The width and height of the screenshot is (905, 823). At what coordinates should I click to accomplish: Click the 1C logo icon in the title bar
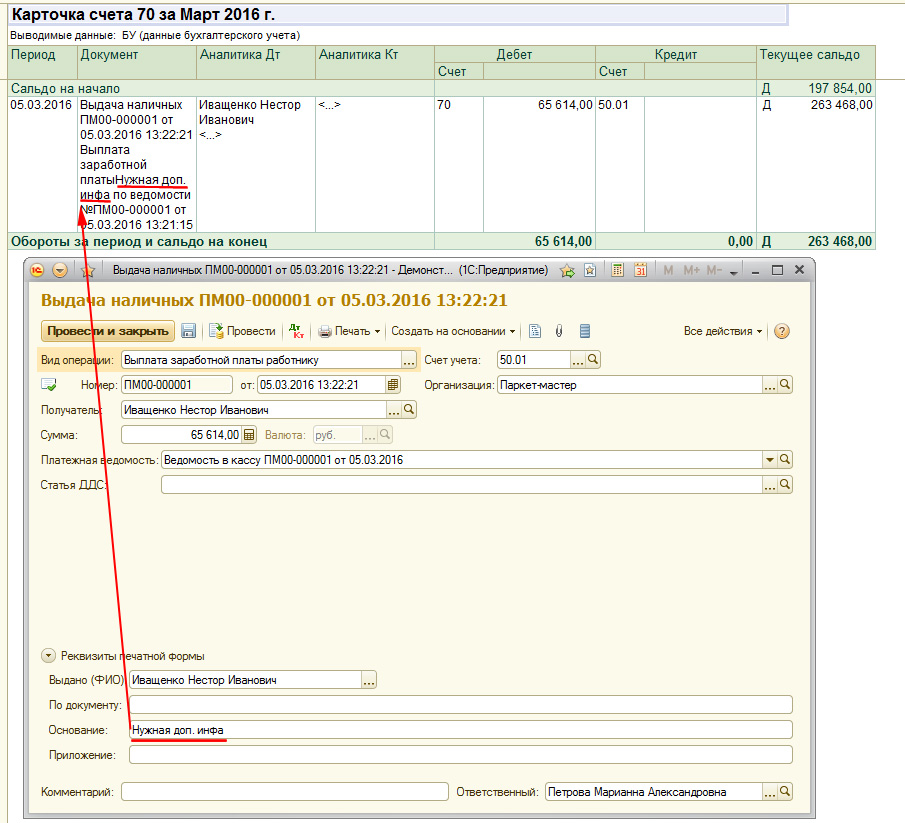pyautogui.click(x=37, y=270)
